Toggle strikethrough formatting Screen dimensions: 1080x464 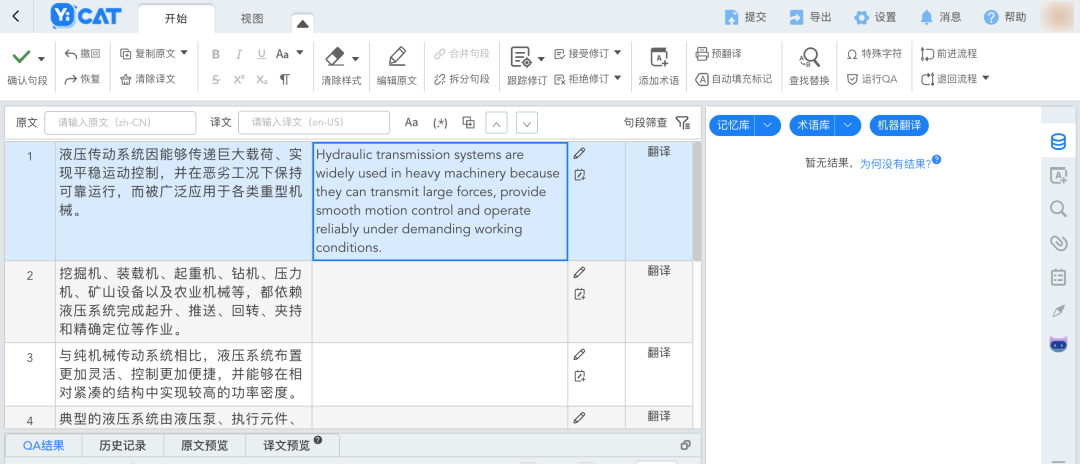(x=216, y=79)
